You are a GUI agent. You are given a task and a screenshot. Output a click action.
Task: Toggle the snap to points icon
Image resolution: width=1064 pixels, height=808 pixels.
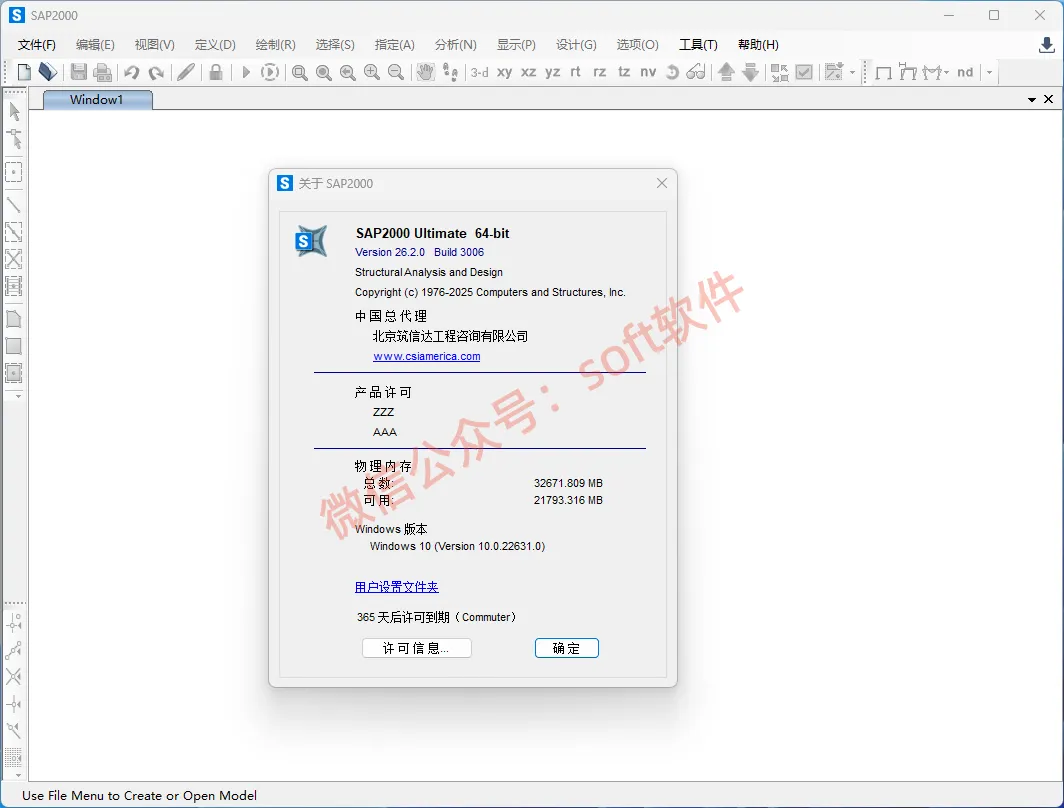14,623
